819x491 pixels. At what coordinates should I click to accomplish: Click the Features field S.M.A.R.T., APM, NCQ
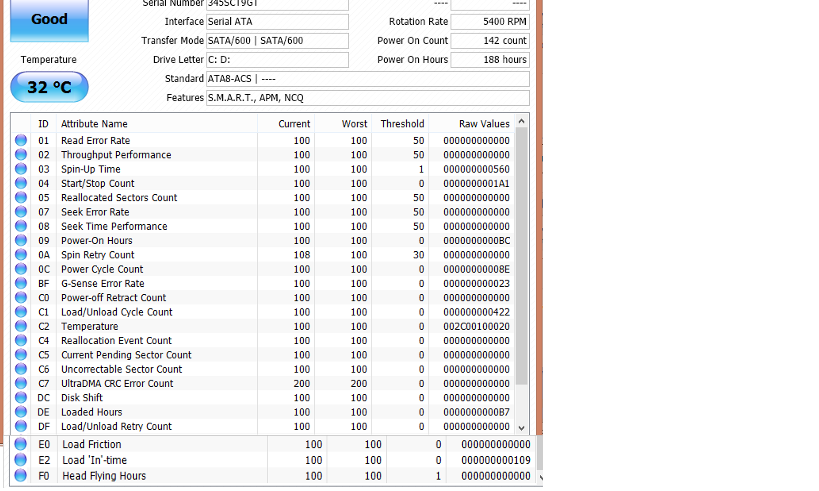(x=368, y=98)
